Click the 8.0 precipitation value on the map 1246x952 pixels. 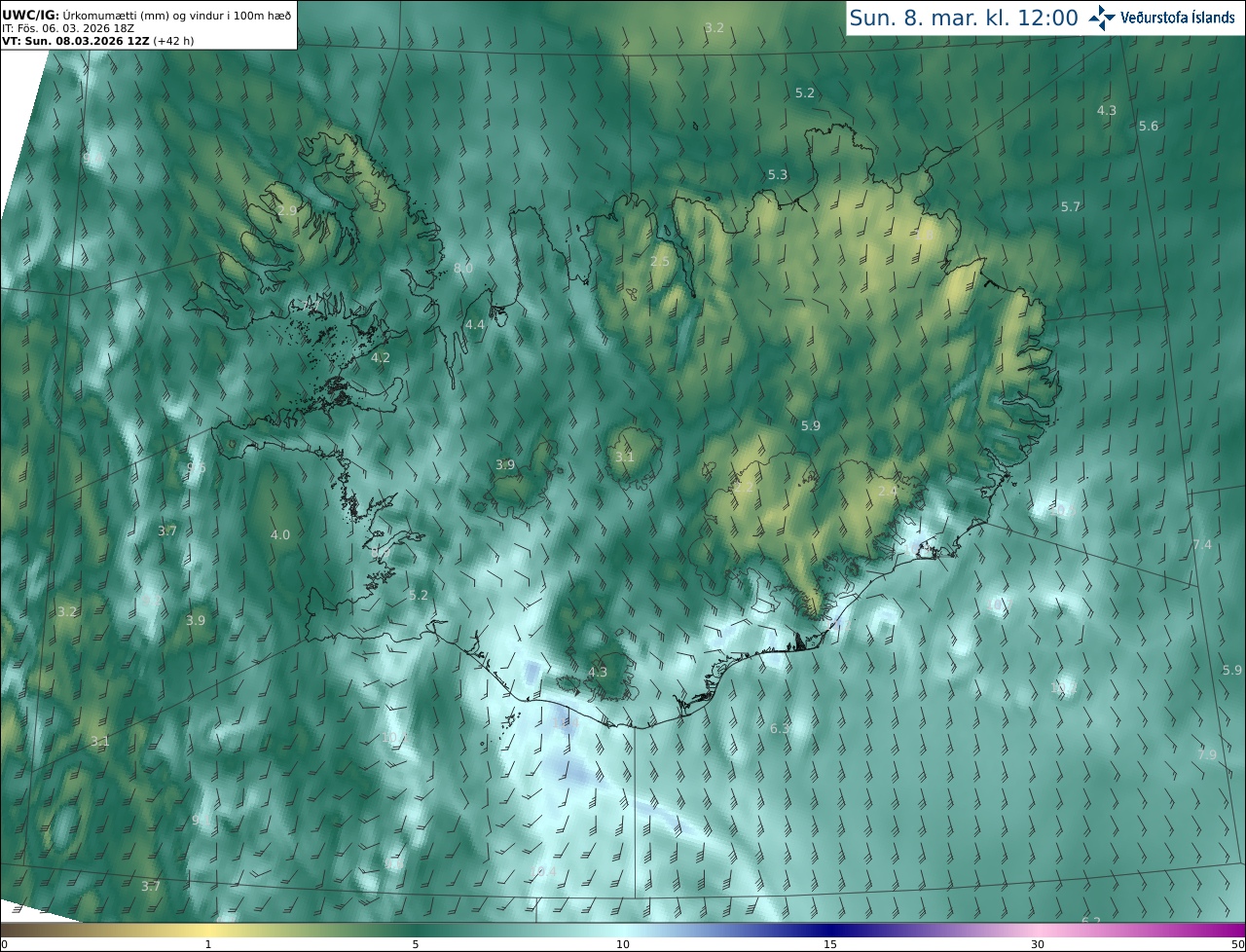tap(463, 269)
